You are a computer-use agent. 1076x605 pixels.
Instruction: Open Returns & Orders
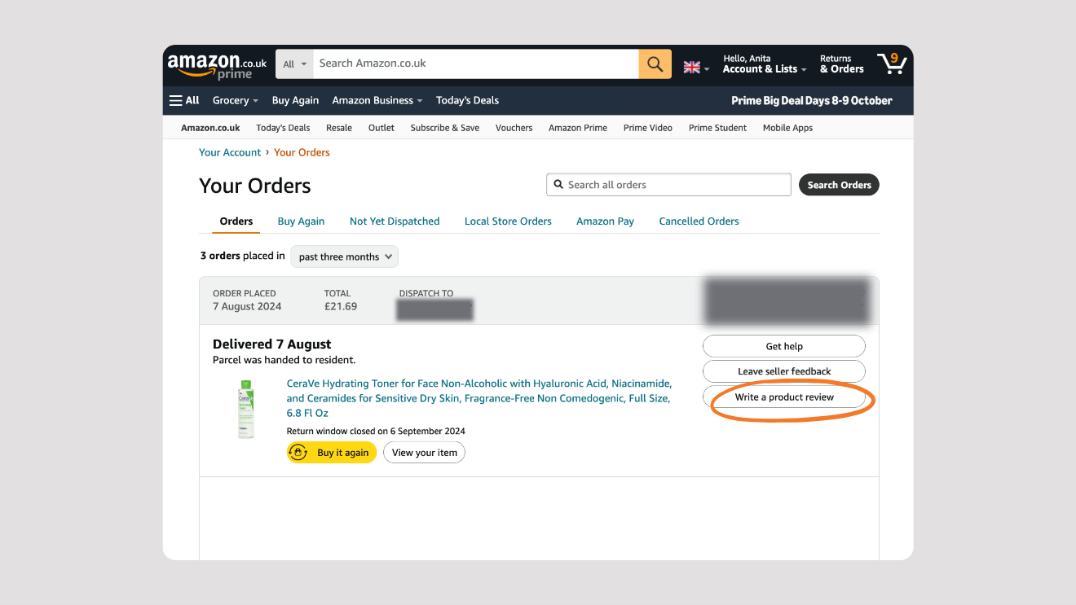(841, 64)
